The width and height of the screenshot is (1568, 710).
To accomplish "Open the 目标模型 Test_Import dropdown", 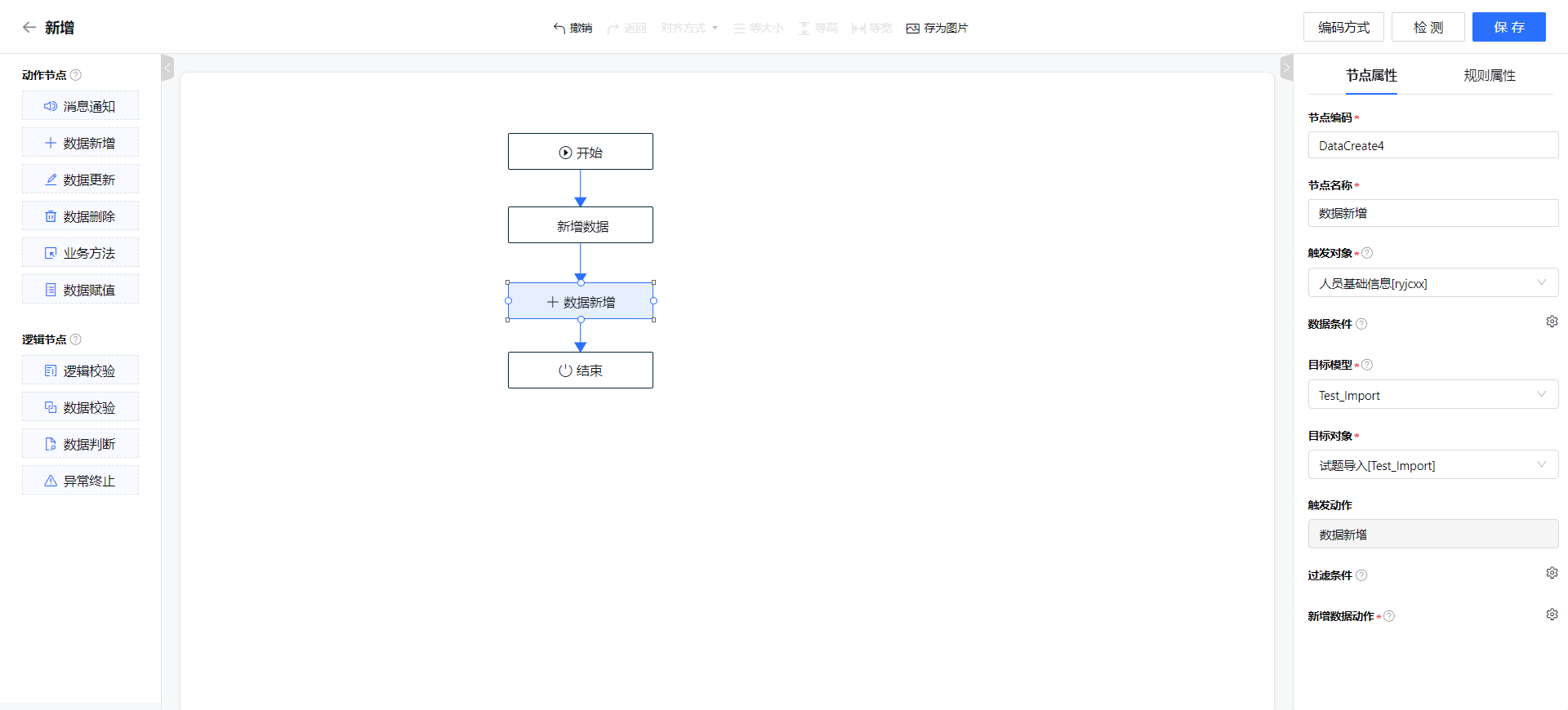I will click(x=1433, y=395).
